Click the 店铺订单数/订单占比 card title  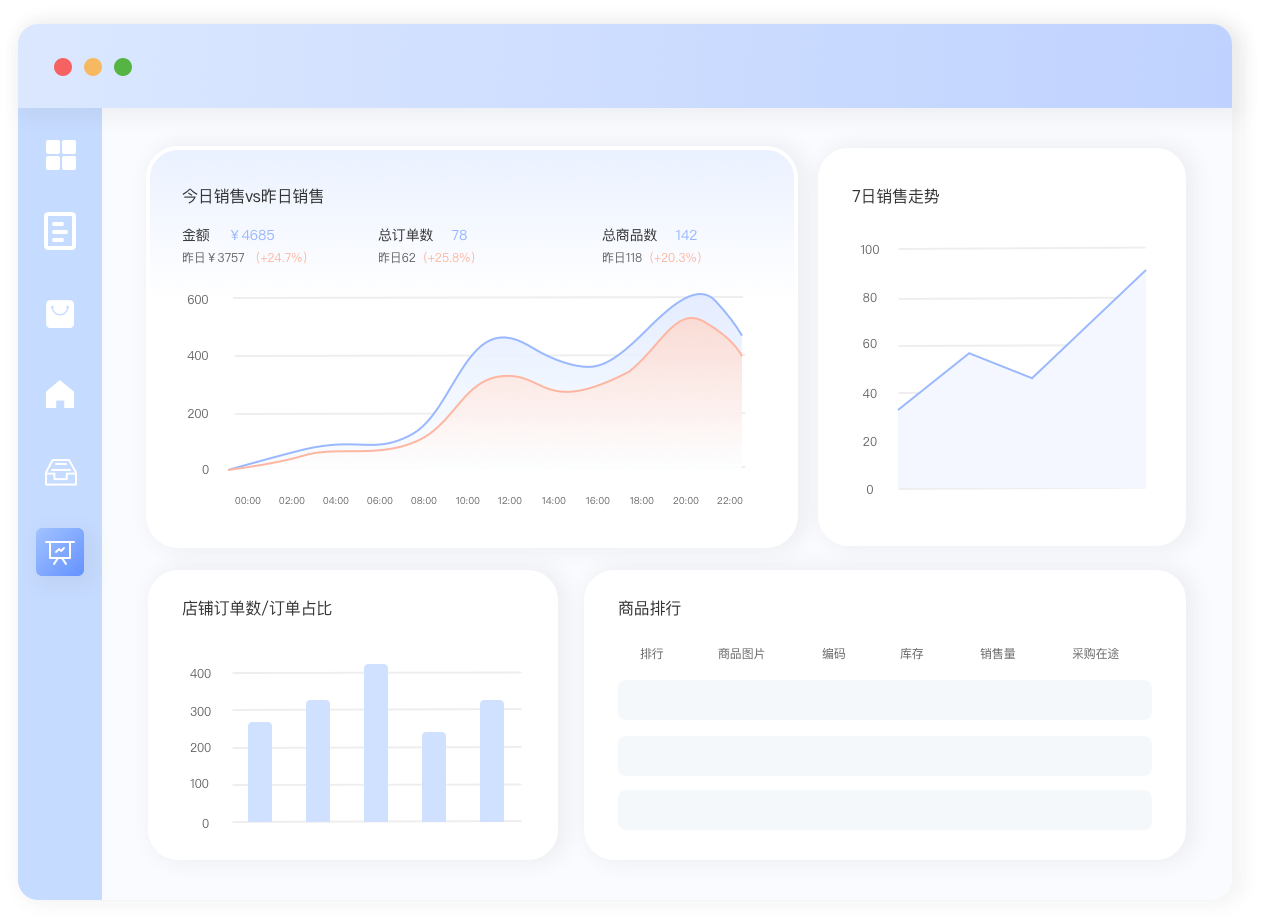pyautogui.click(x=257, y=608)
